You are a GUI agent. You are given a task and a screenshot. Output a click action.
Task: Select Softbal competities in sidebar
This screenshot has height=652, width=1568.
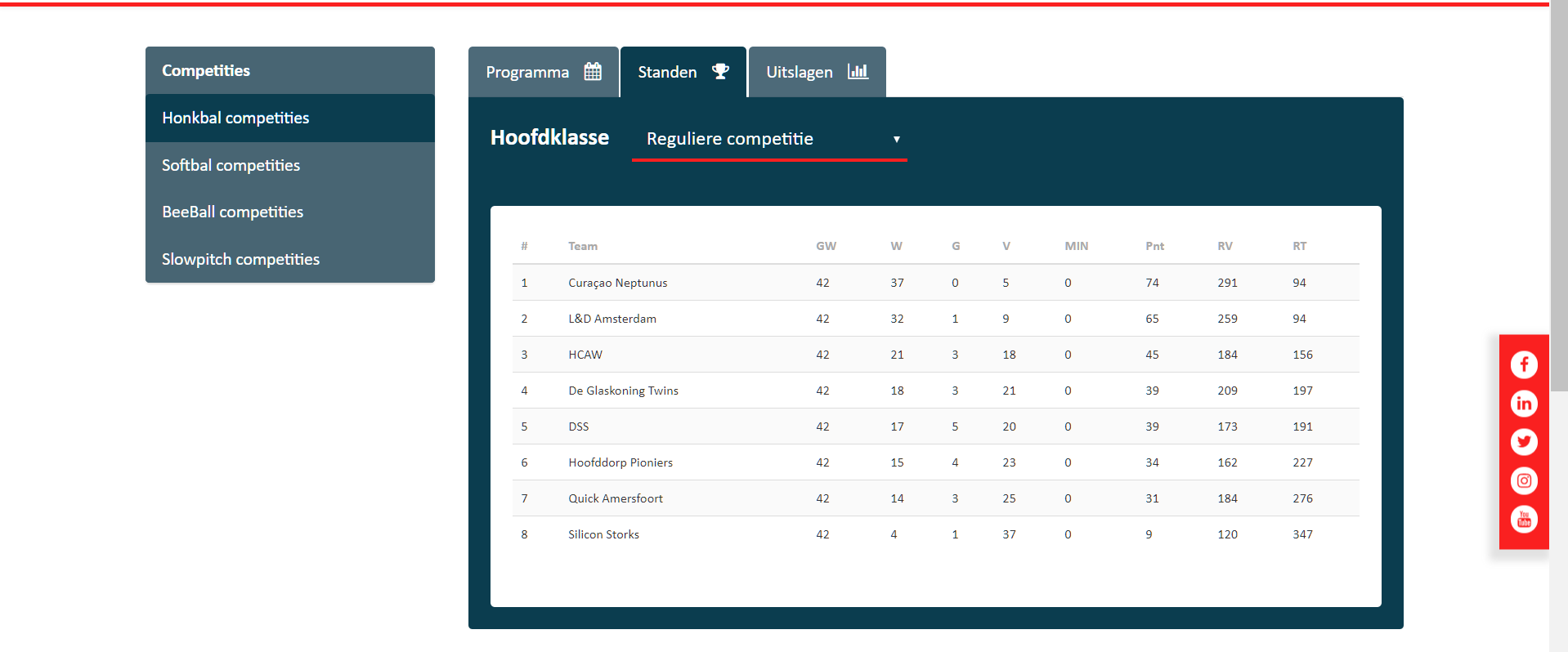pyautogui.click(x=290, y=165)
